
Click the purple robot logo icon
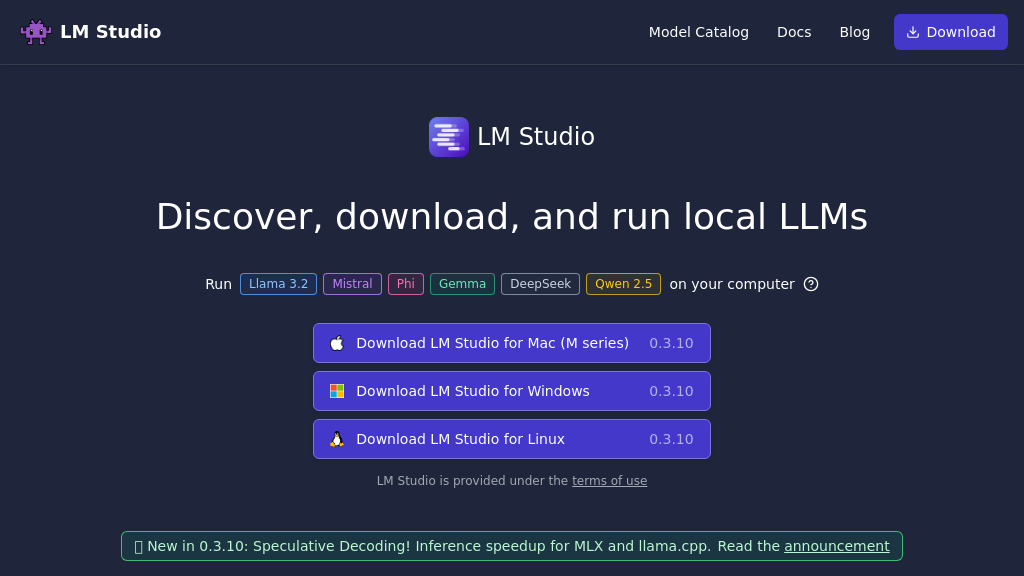tap(36, 32)
